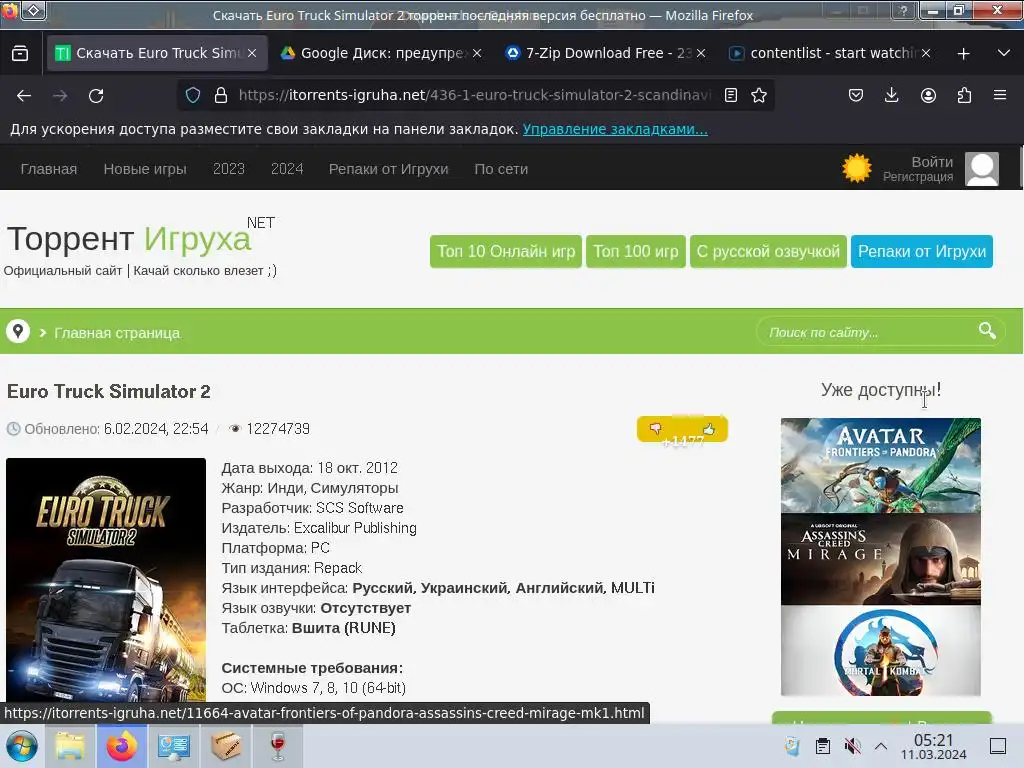Click Топ 100 игр button
1024x768 pixels.
click(x=635, y=251)
